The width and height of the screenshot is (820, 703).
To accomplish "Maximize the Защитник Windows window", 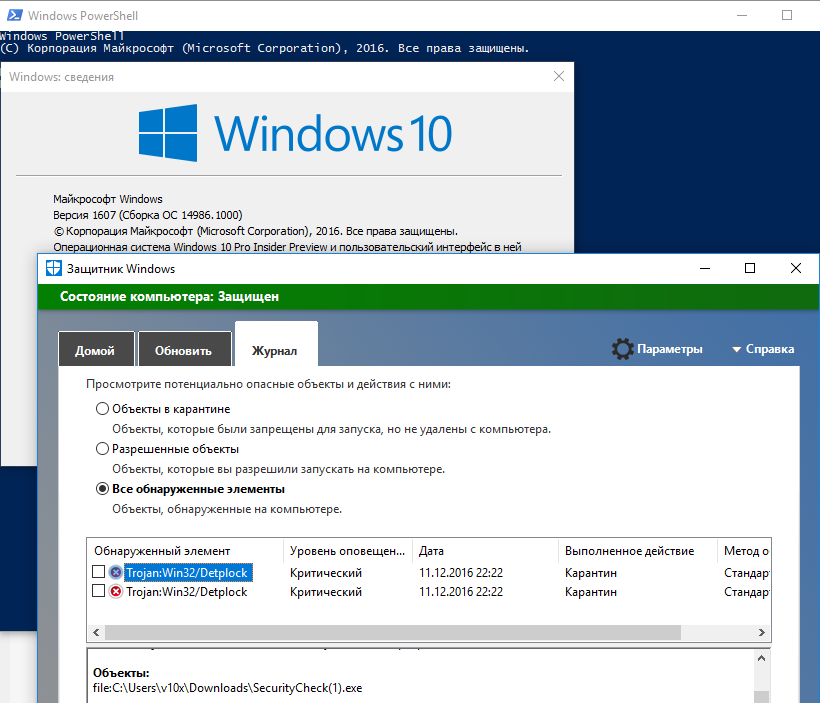I will (x=750, y=268).
